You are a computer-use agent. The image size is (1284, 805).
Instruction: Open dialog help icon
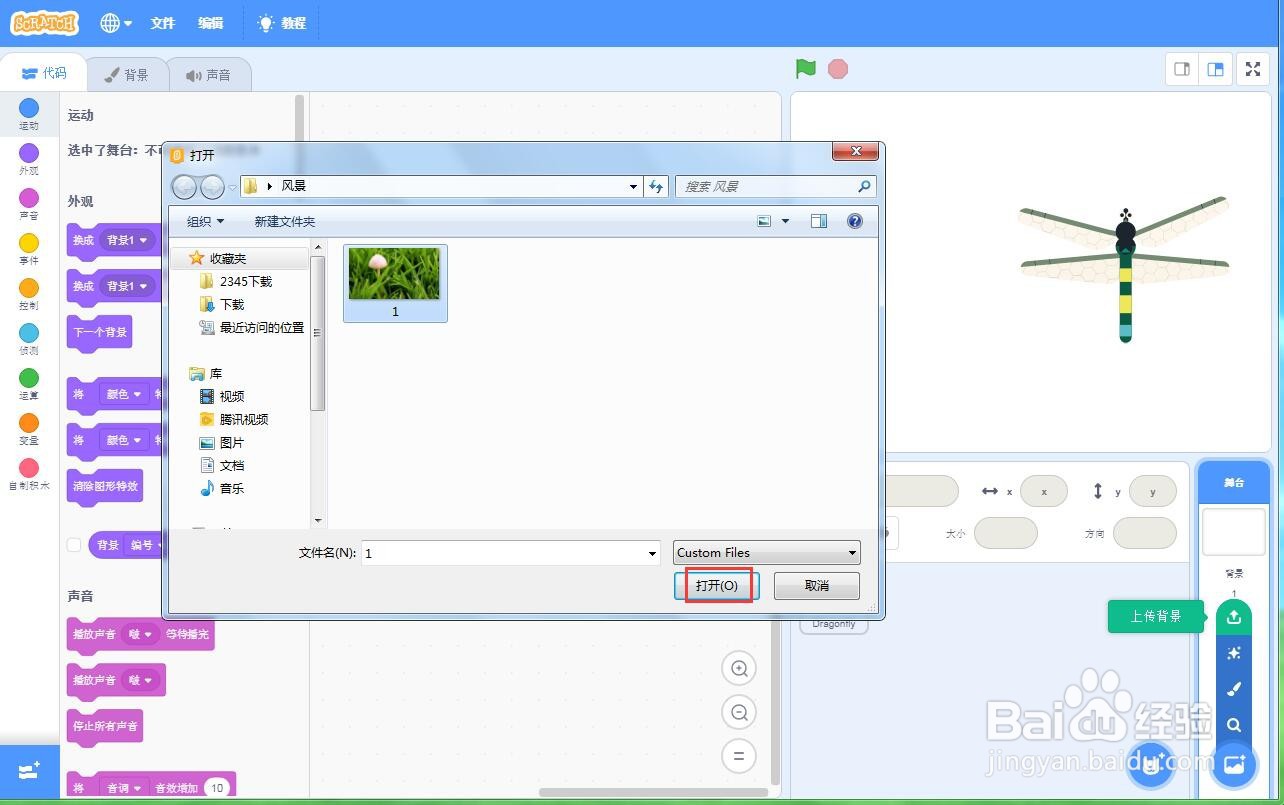click(x=855, y=221)
